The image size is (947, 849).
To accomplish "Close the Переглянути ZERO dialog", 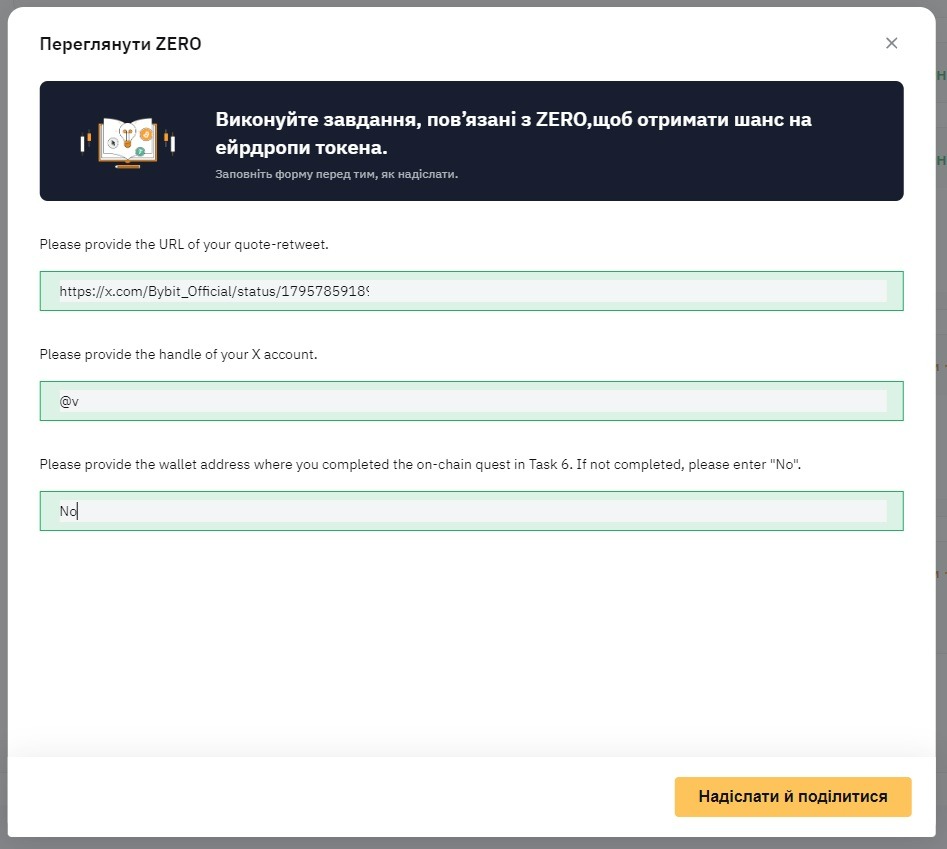I will tap(891, 43).
